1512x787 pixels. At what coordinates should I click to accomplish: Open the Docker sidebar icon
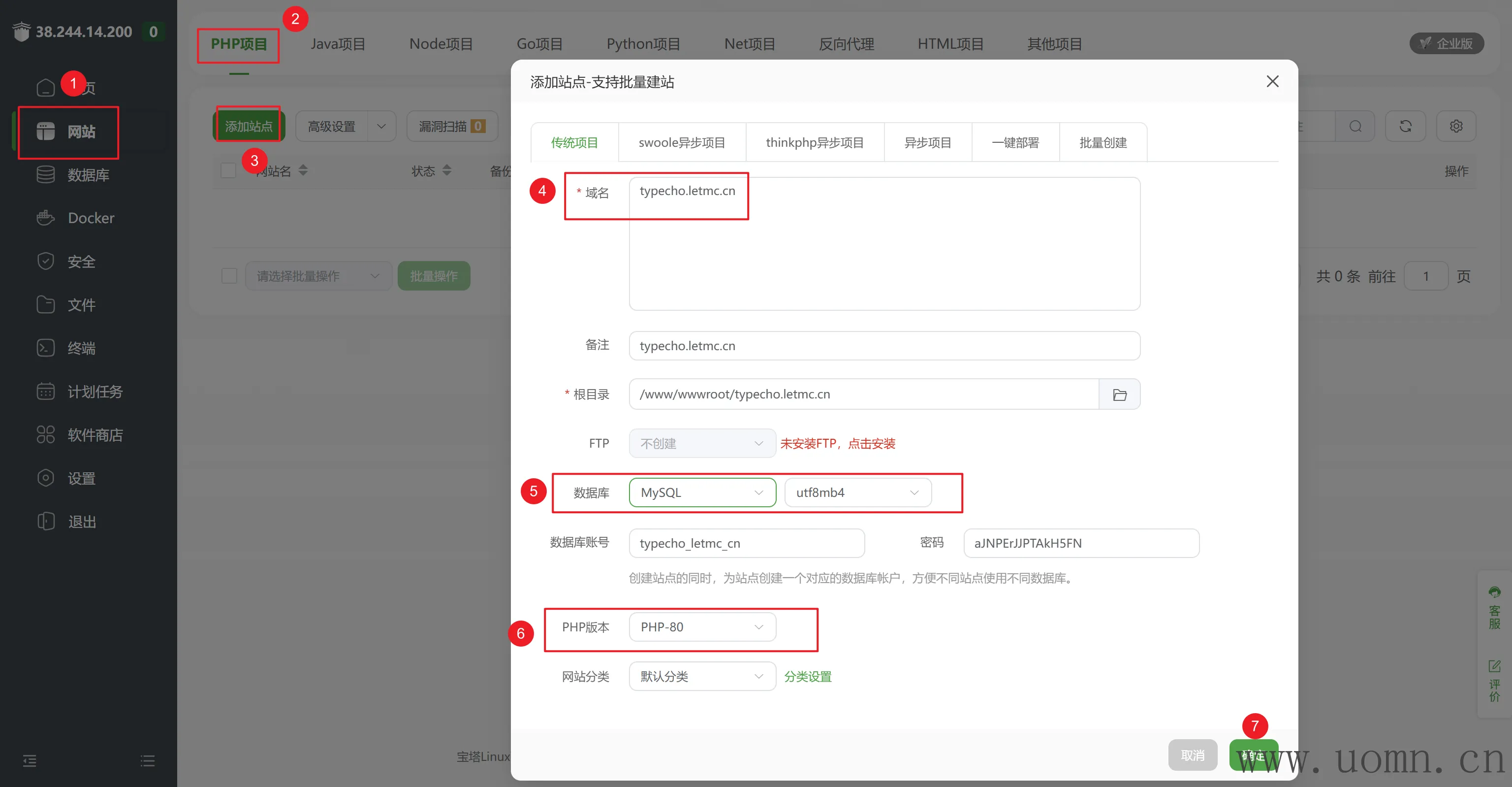click(45, 218)
